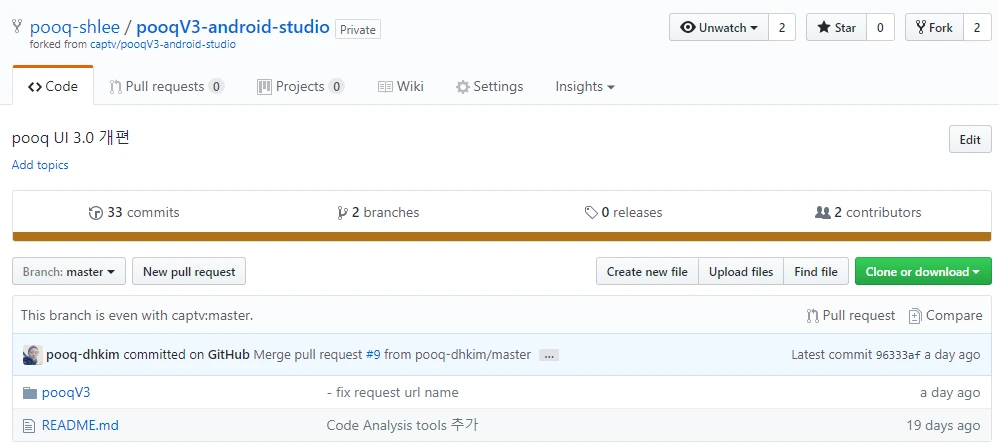Click the pooq-dhkim committer avatar
The width and height of the screenshot is (999, 447).
[x=32, y=355]
